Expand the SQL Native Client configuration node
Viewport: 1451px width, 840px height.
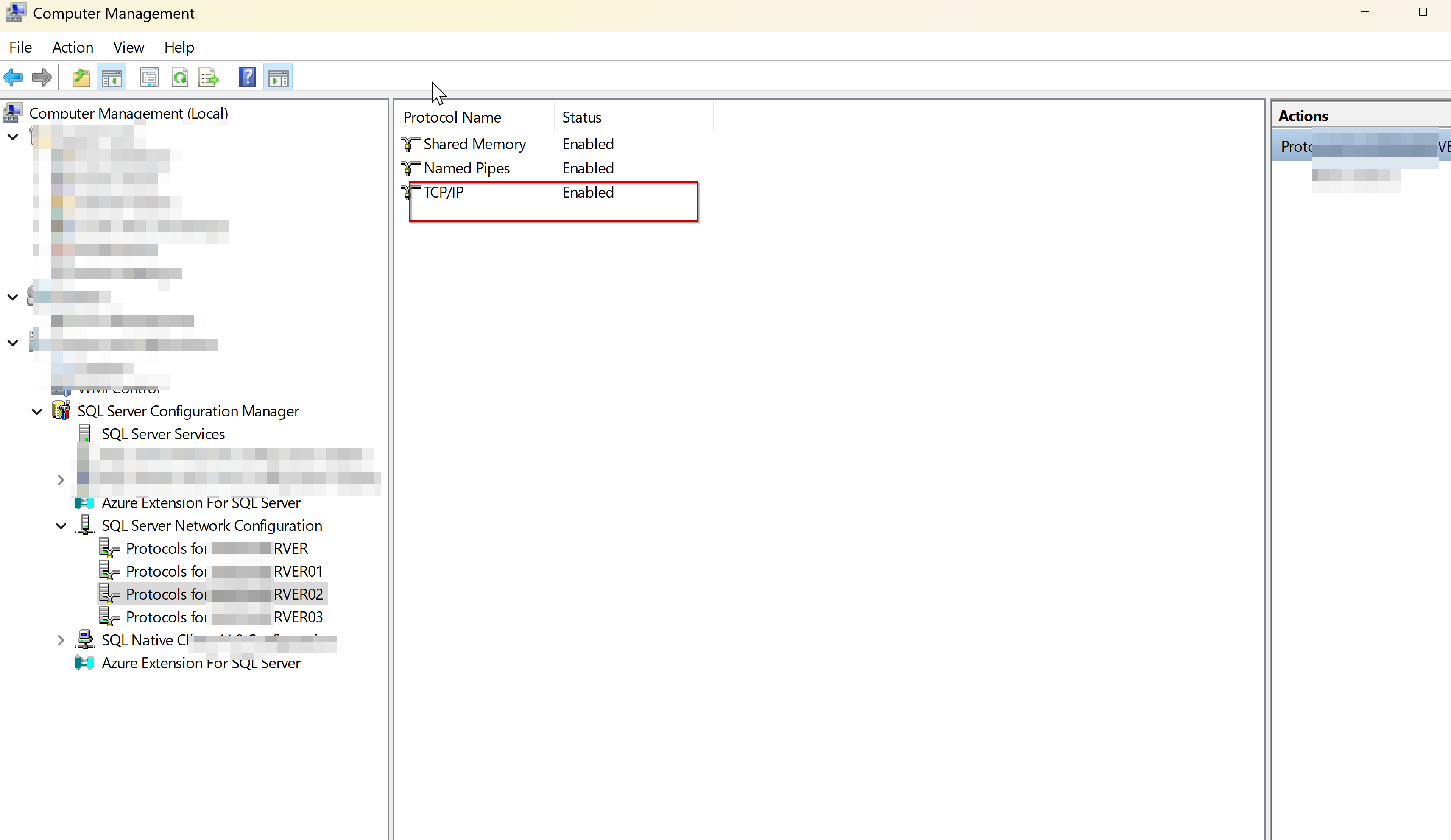click(x=61, y=640)
